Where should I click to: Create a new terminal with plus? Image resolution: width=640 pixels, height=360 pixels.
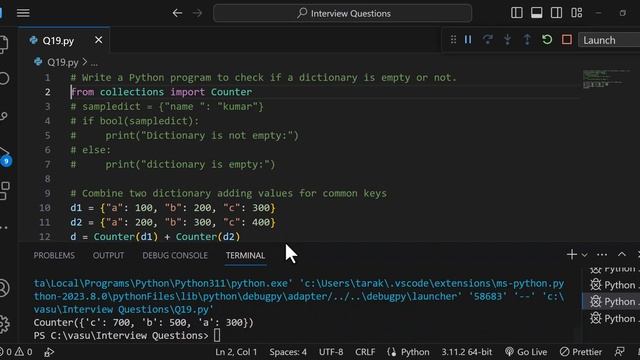pyautogui.click(x=571, y=255)
